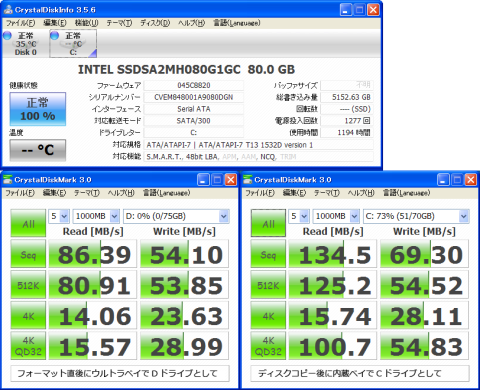Run 4K test in right CrystalDiskMark

coord(268,315)
